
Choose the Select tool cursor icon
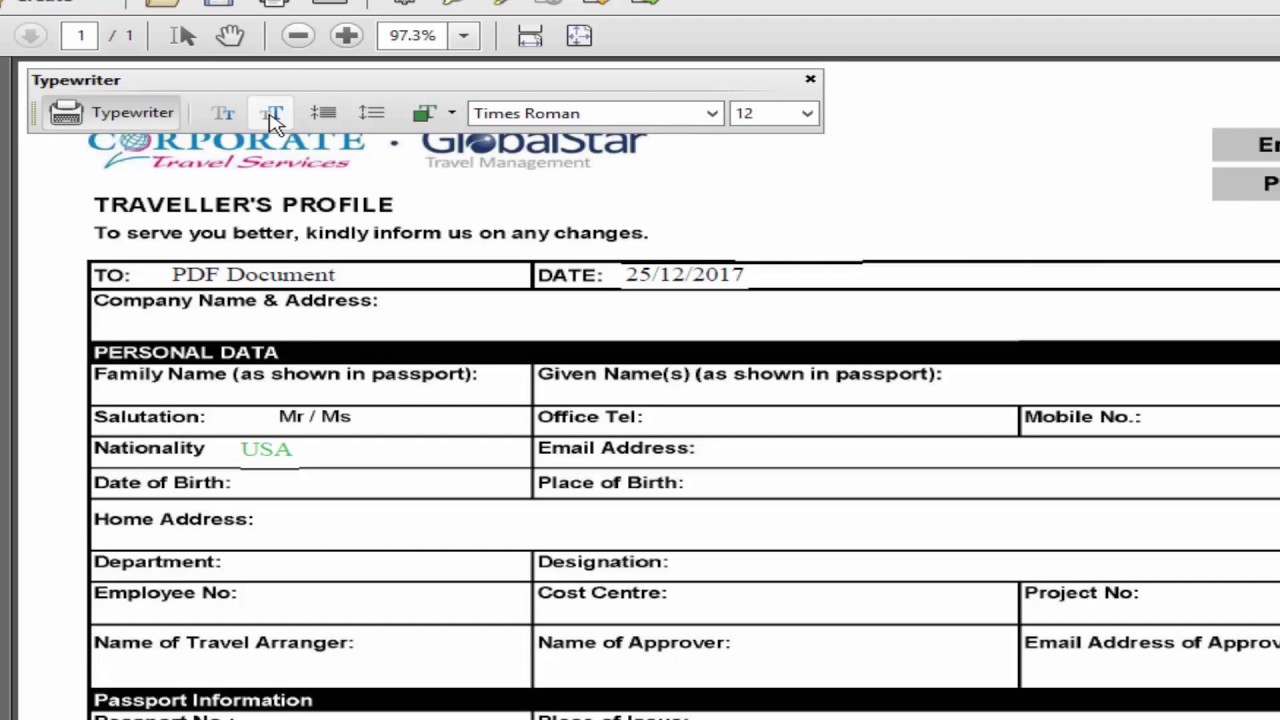(x=183, y=36)
